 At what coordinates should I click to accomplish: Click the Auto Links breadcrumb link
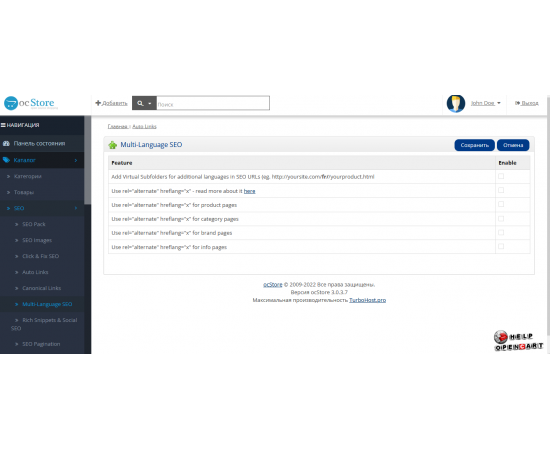click(x=145, y=127)
